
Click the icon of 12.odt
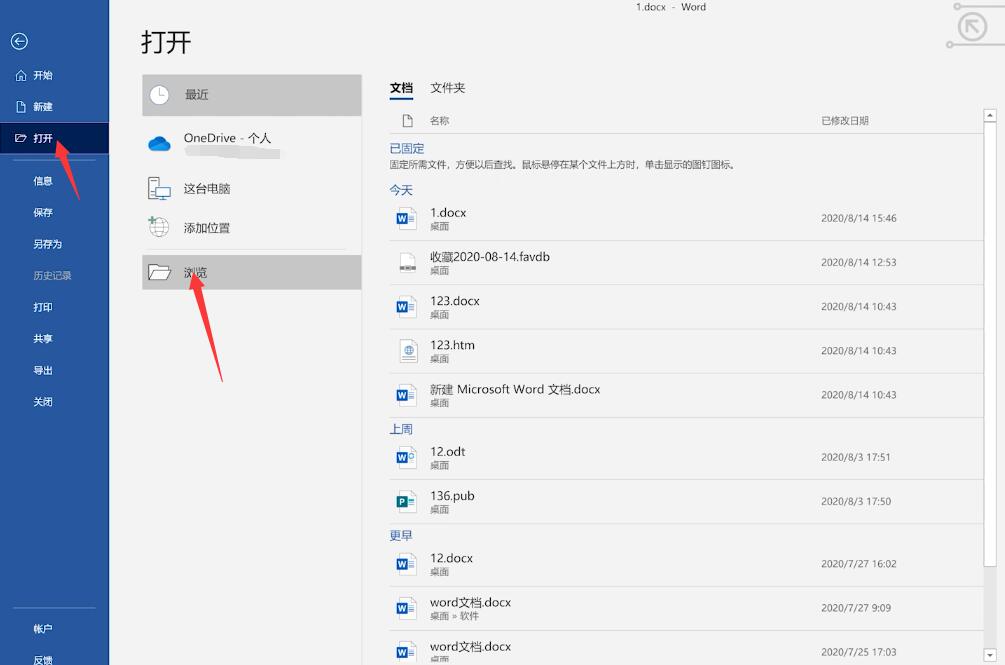[x=406, y=457]
